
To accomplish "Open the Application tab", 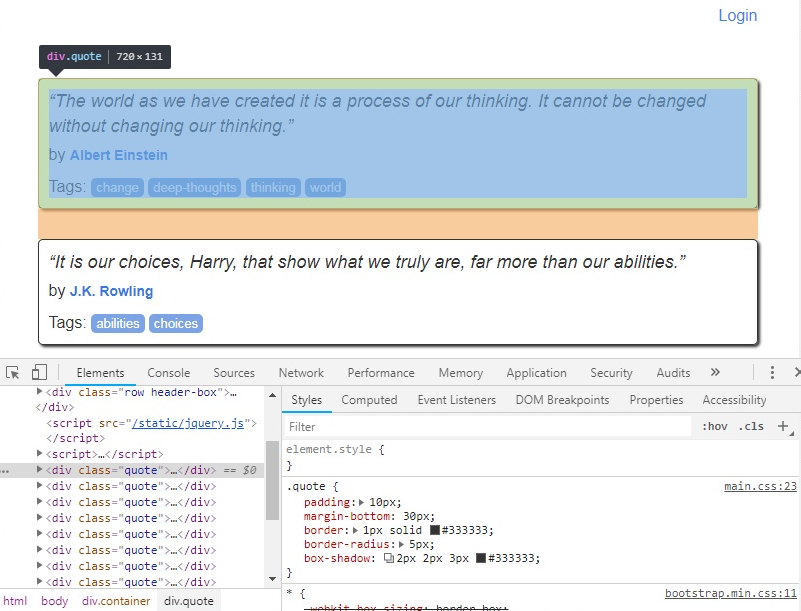I will [x=536, y=373].
